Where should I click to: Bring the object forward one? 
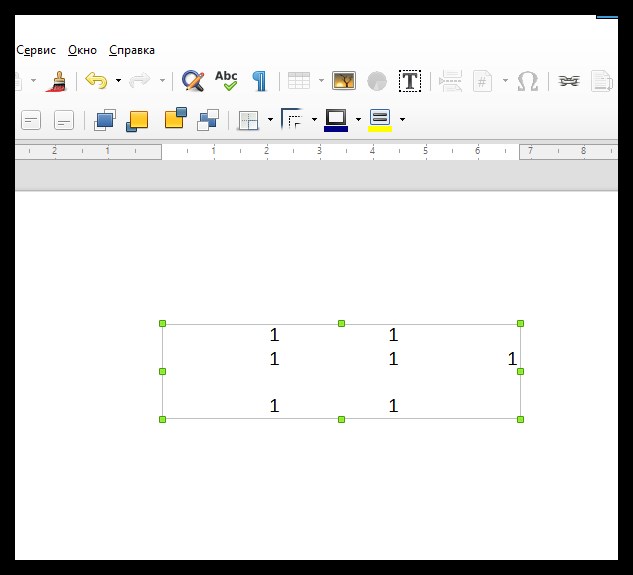pos(137,120)
